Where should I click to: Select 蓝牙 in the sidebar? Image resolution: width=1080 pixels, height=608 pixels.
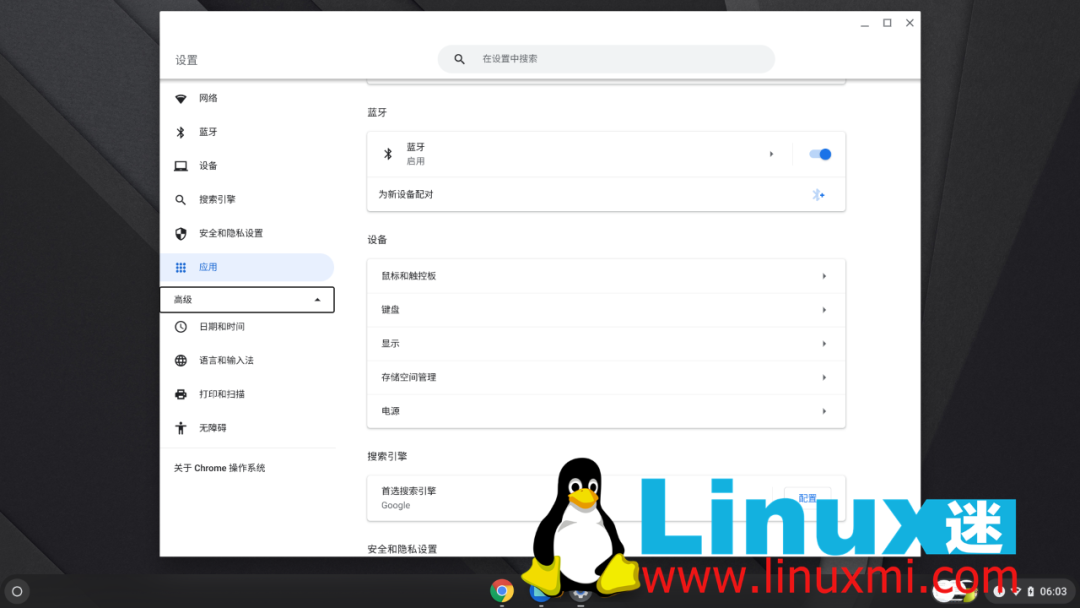(247, 132)
